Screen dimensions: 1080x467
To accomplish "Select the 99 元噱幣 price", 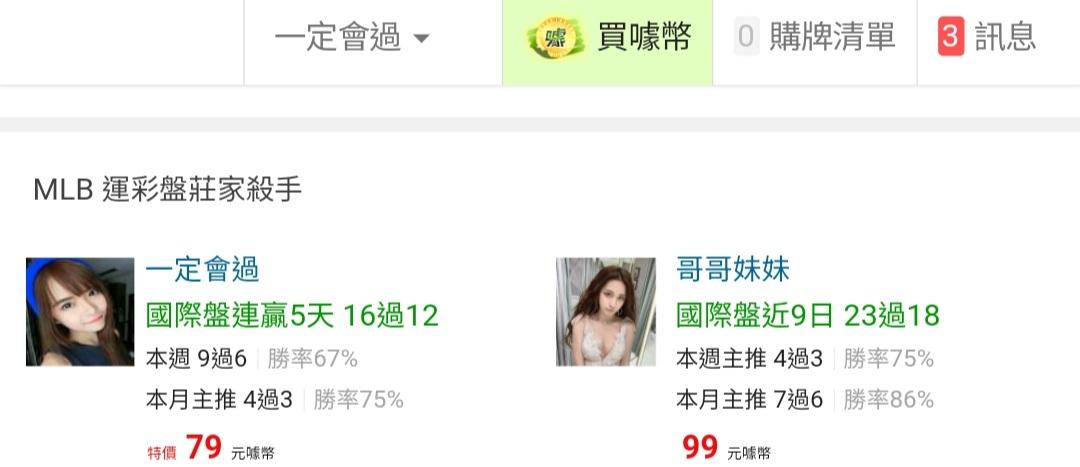I will [727, 448].
